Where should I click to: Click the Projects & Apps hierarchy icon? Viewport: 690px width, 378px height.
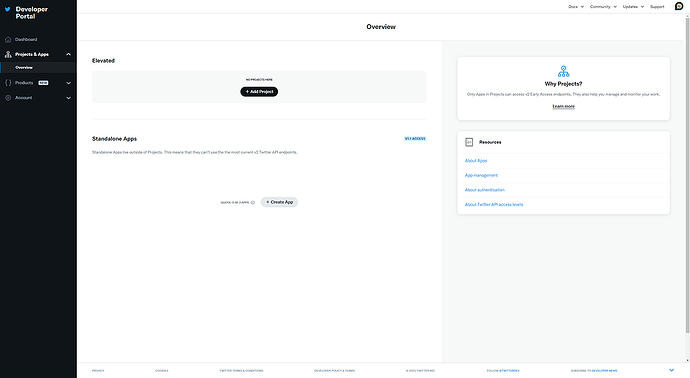(x=8, y=55)
